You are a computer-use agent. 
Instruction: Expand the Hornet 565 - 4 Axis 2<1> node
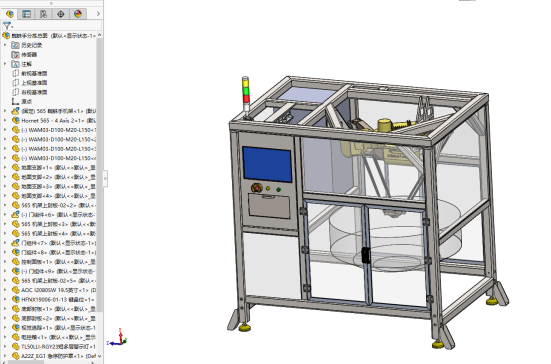tap(5, 121)
